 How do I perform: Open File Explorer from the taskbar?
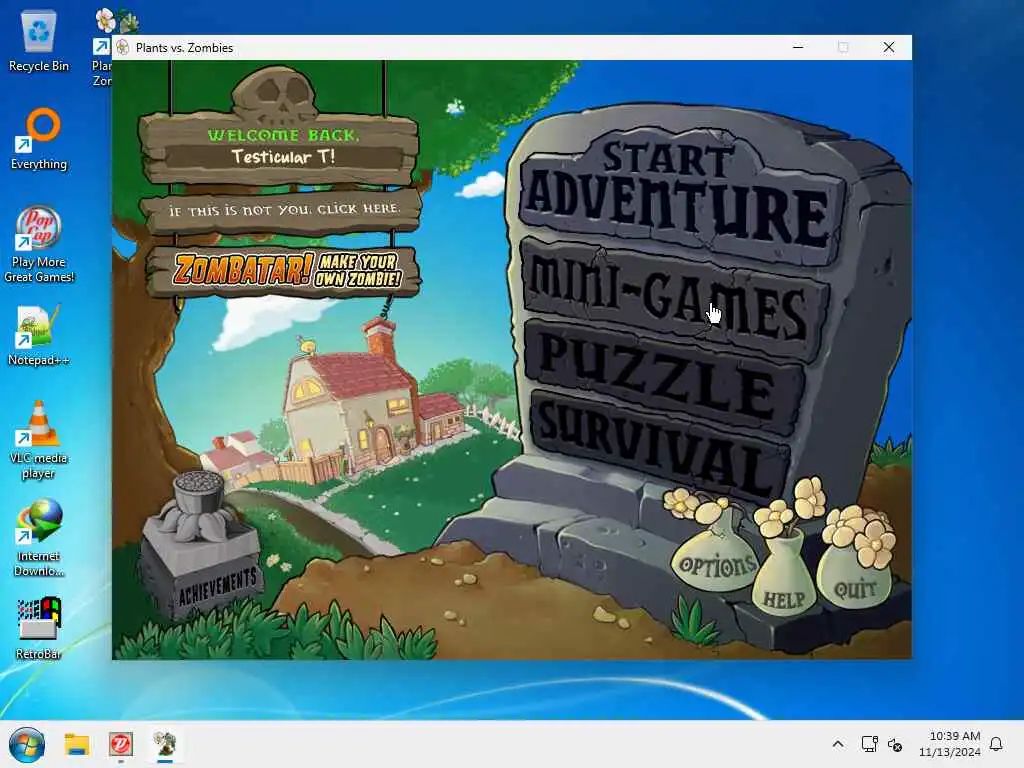76,744
